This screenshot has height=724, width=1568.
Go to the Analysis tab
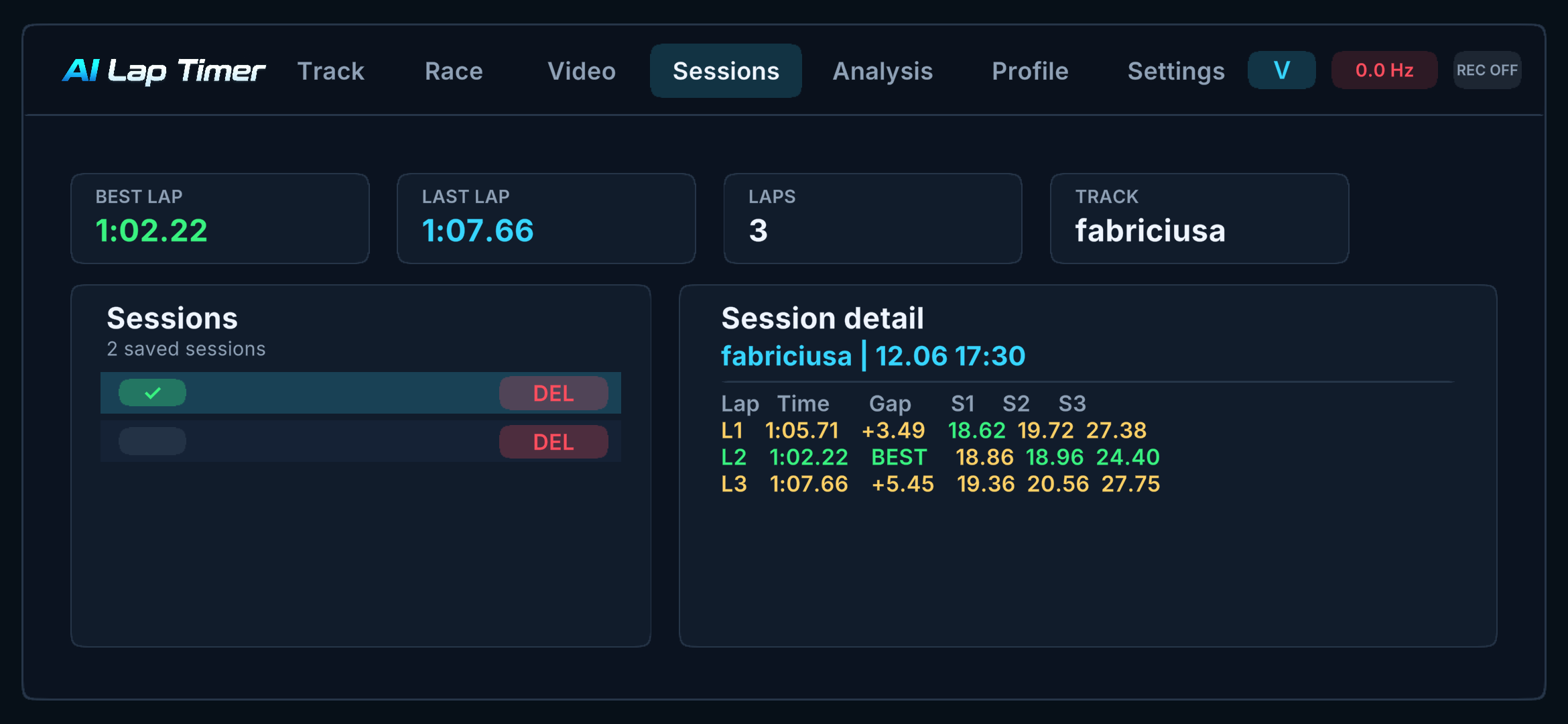tap(883, 71)
